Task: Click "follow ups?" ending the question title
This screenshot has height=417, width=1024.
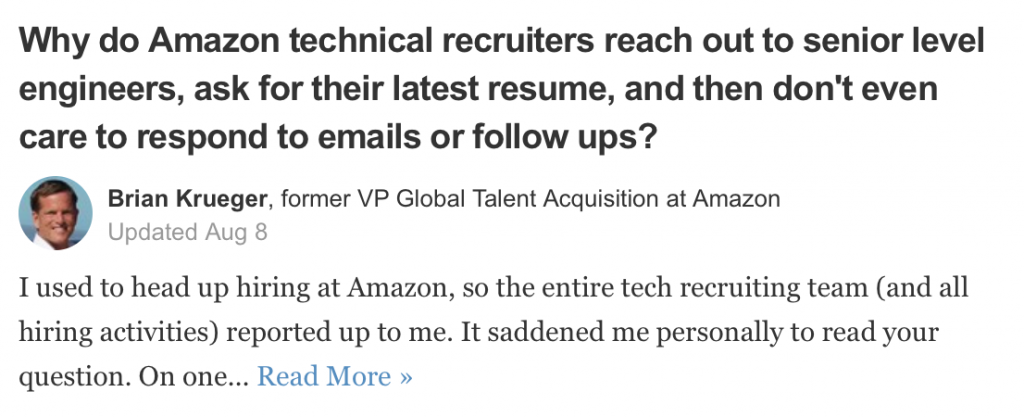Action: click(x=564, y=137)
